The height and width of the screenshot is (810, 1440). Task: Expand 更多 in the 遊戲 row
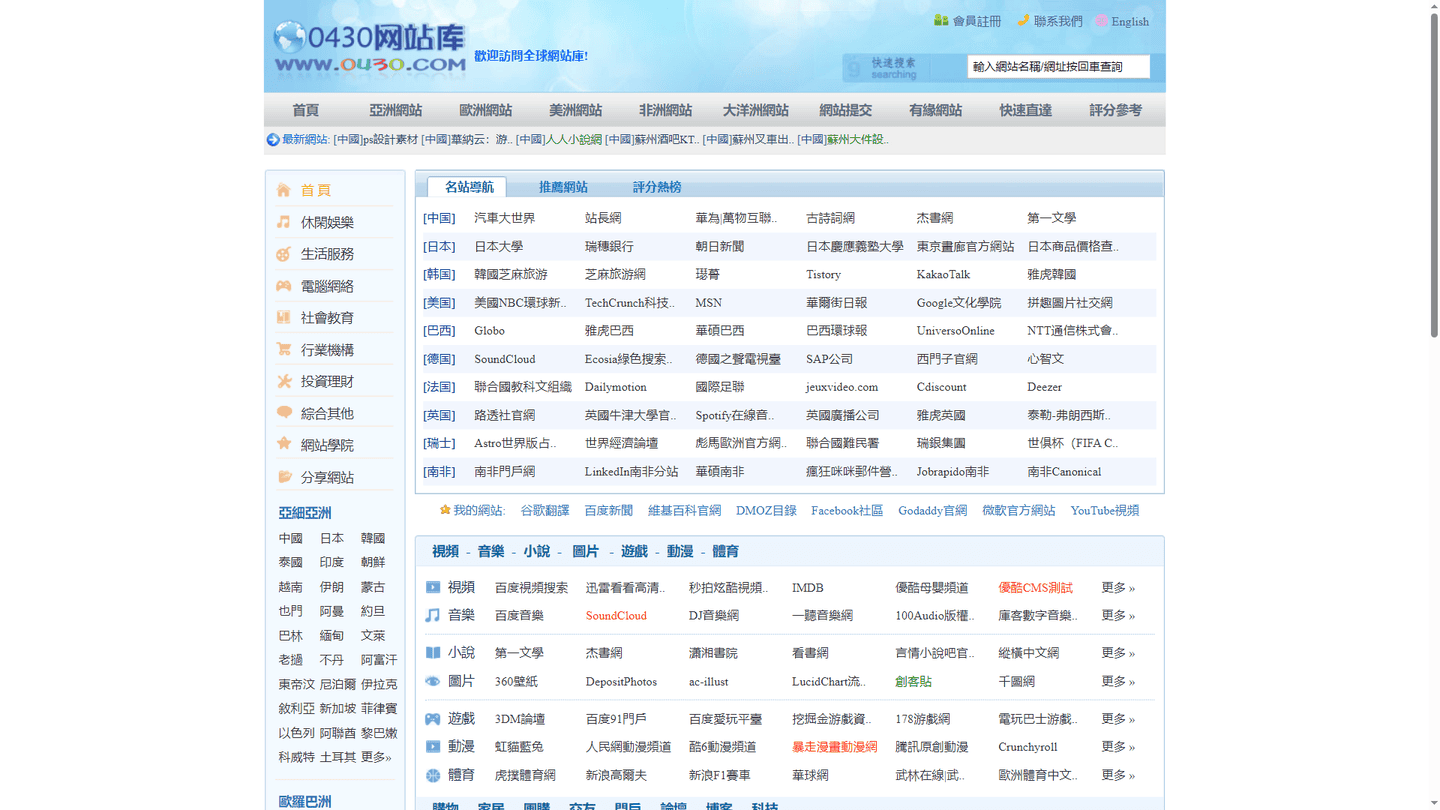pos(1118,719)
